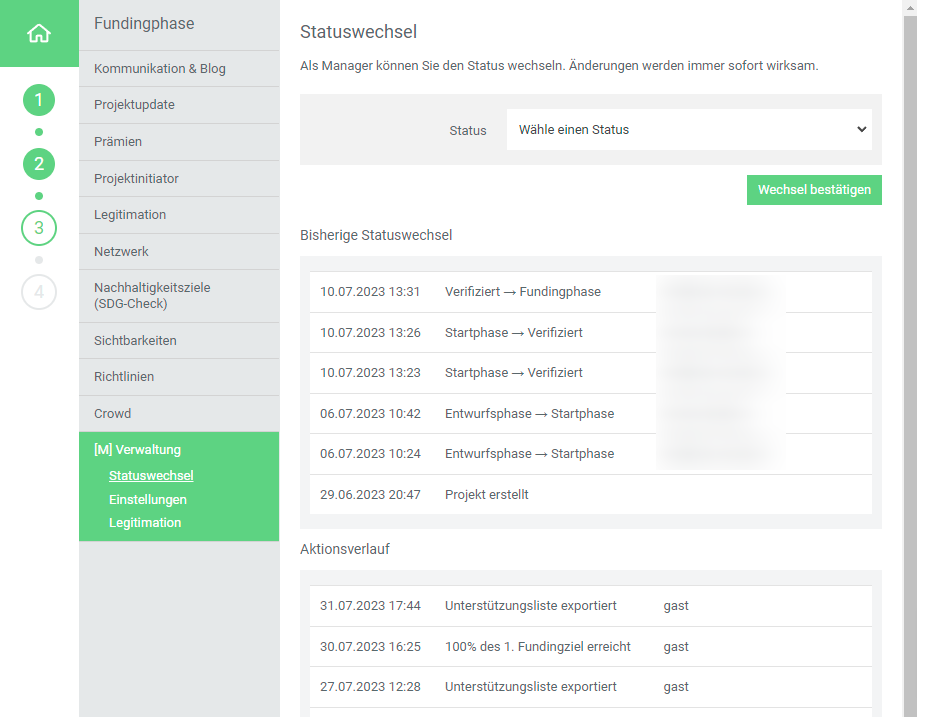The image size is (926, 718).
Task: Go to phase step 1 circle
Action: [39, 100]
